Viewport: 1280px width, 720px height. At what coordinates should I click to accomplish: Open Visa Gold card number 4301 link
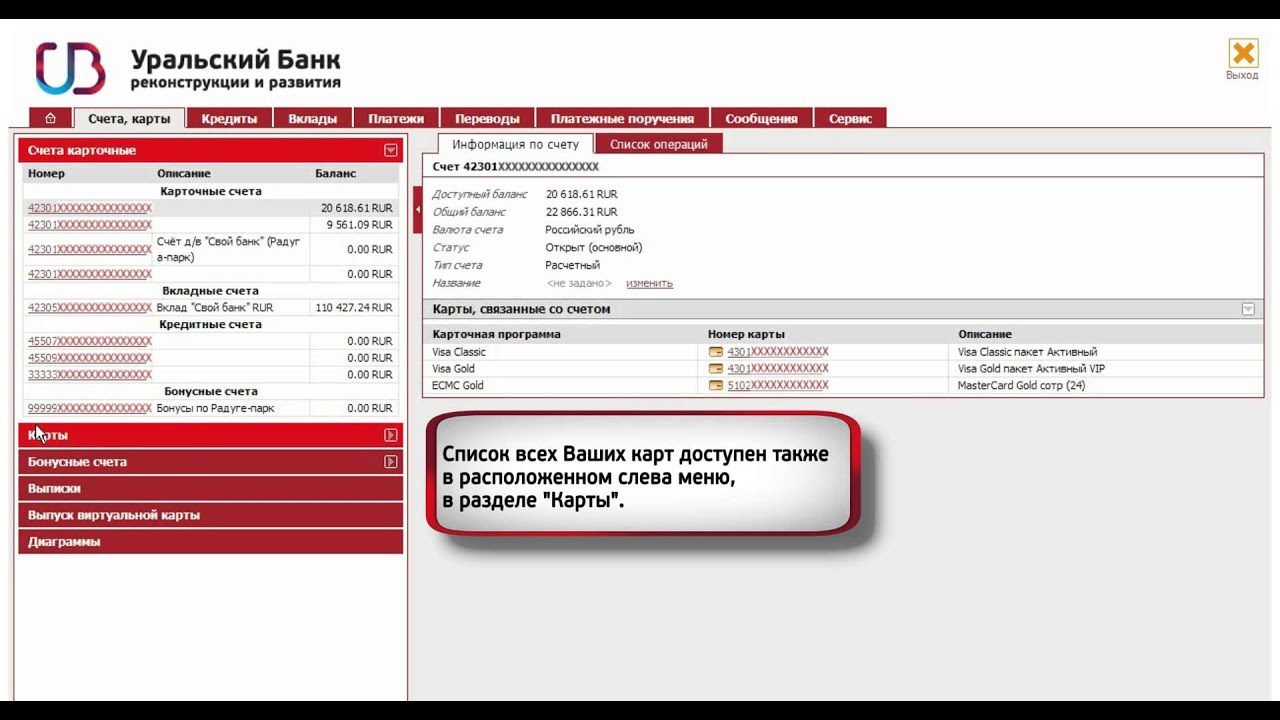click(x=778, y=369)
